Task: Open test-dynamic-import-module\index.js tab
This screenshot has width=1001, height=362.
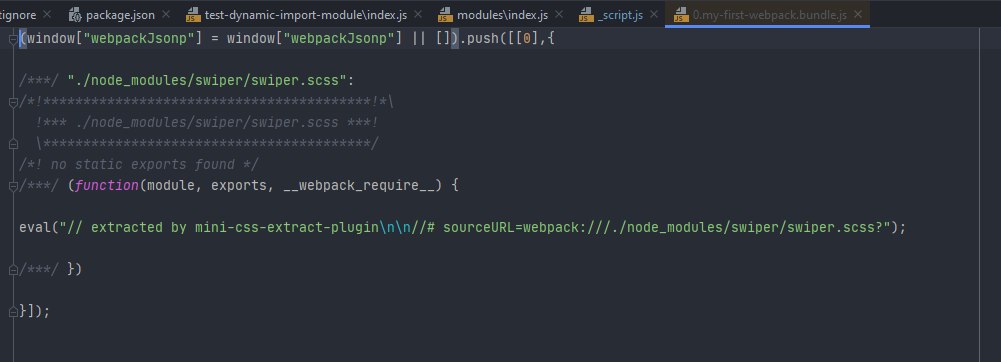Action: click(x=305, y=14)
